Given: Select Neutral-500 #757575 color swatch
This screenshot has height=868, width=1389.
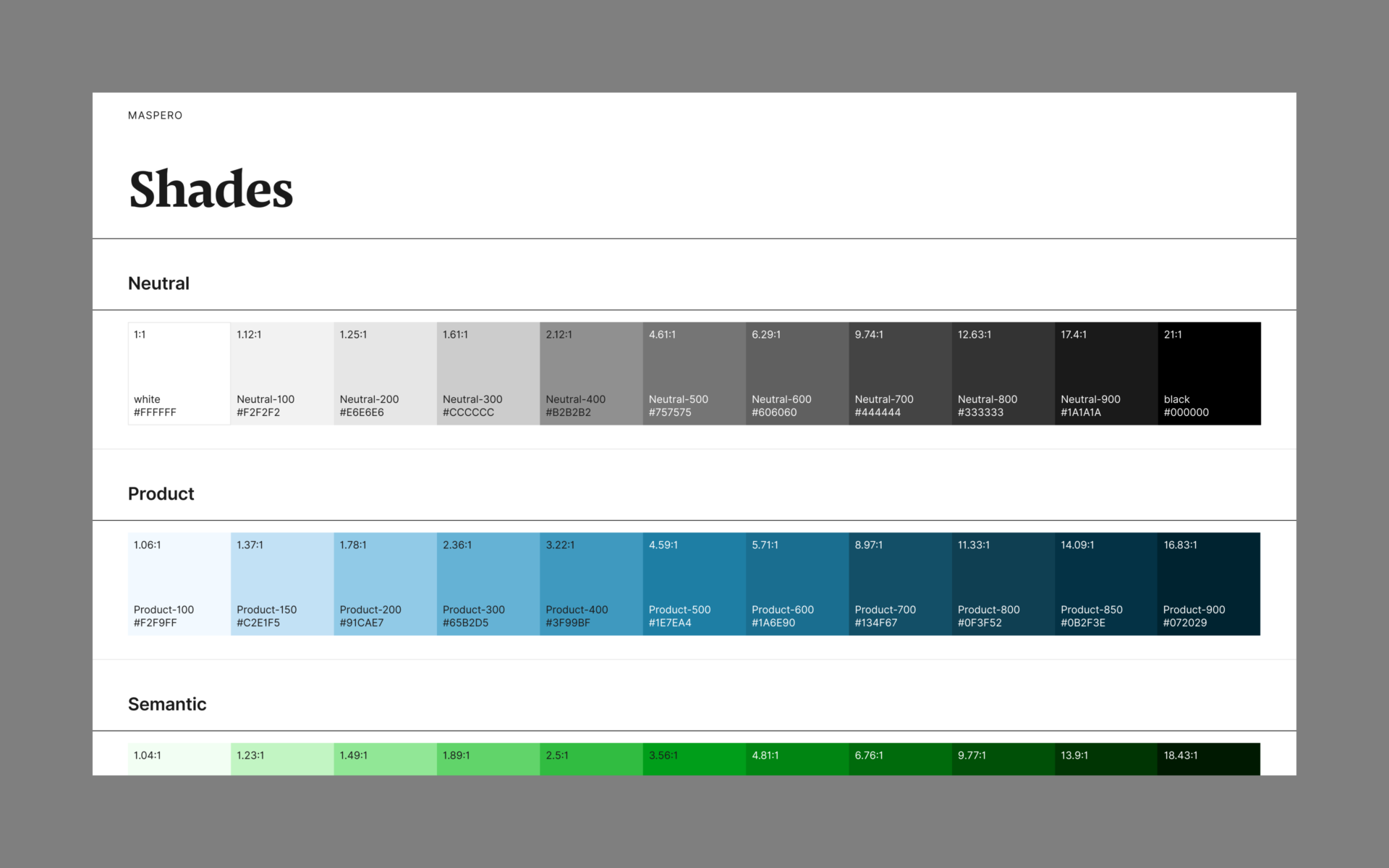Looking at the screenshot, I should 694,373.
